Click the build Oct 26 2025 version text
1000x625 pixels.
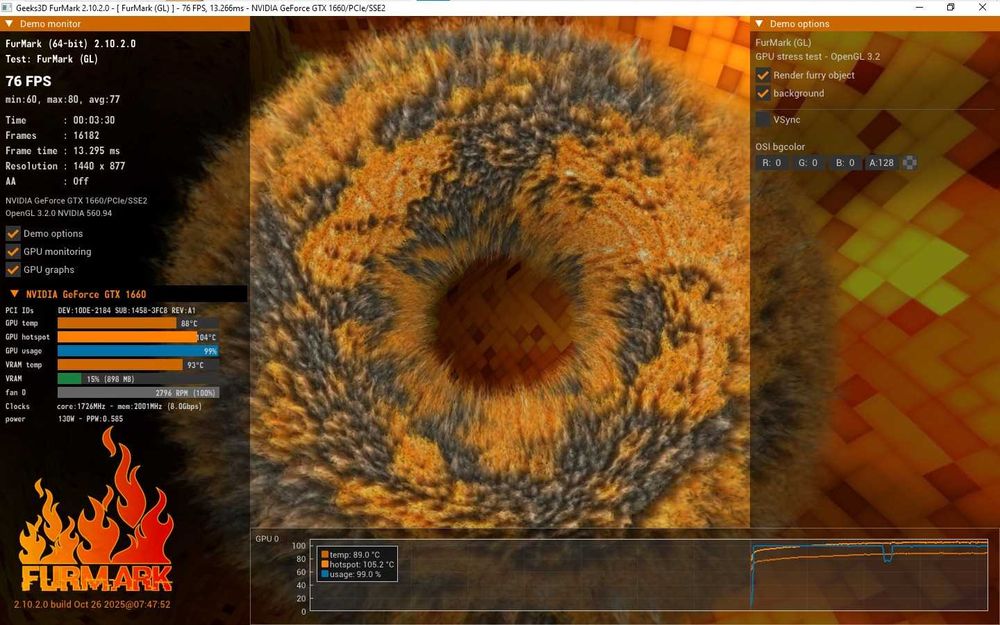92,604
